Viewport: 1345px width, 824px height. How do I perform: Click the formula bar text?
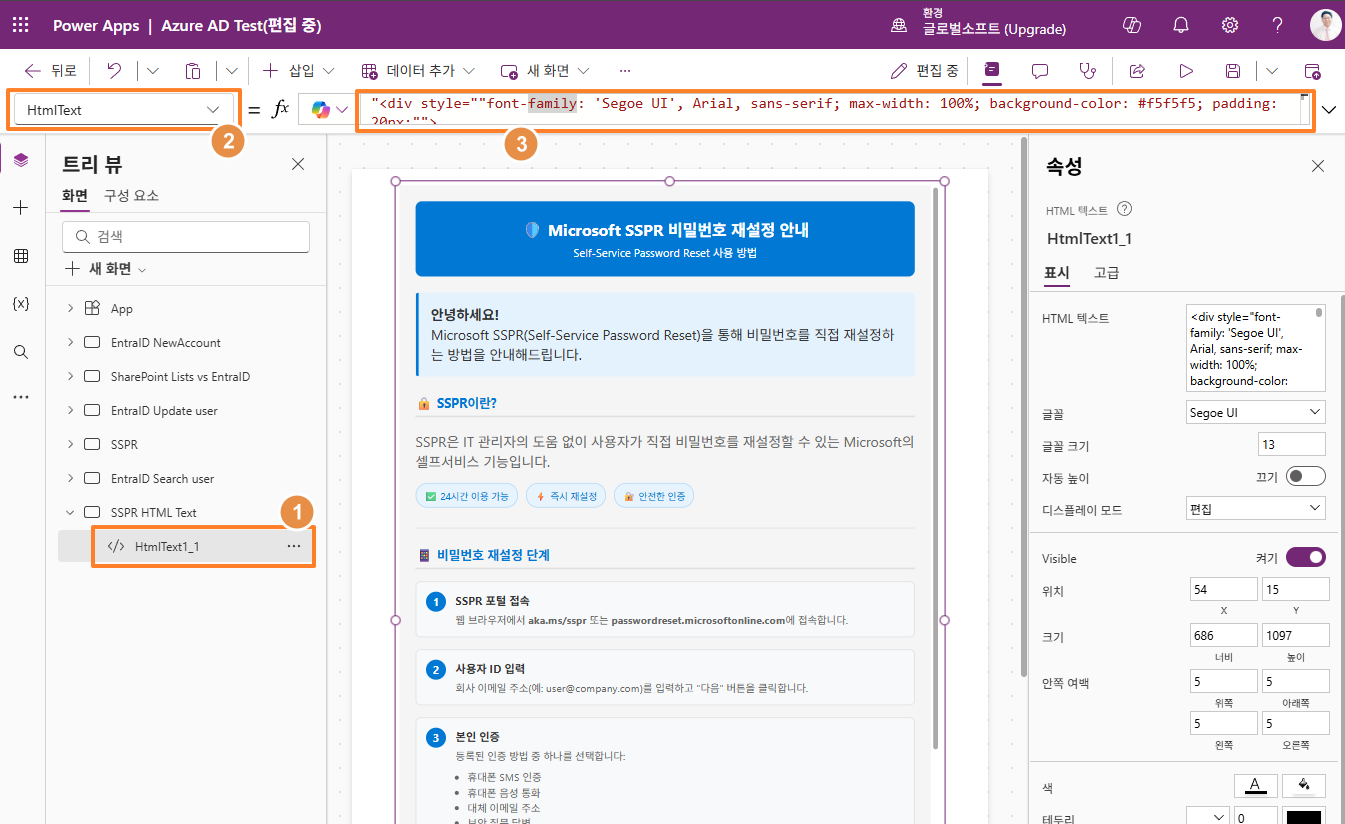coord(834,110)
